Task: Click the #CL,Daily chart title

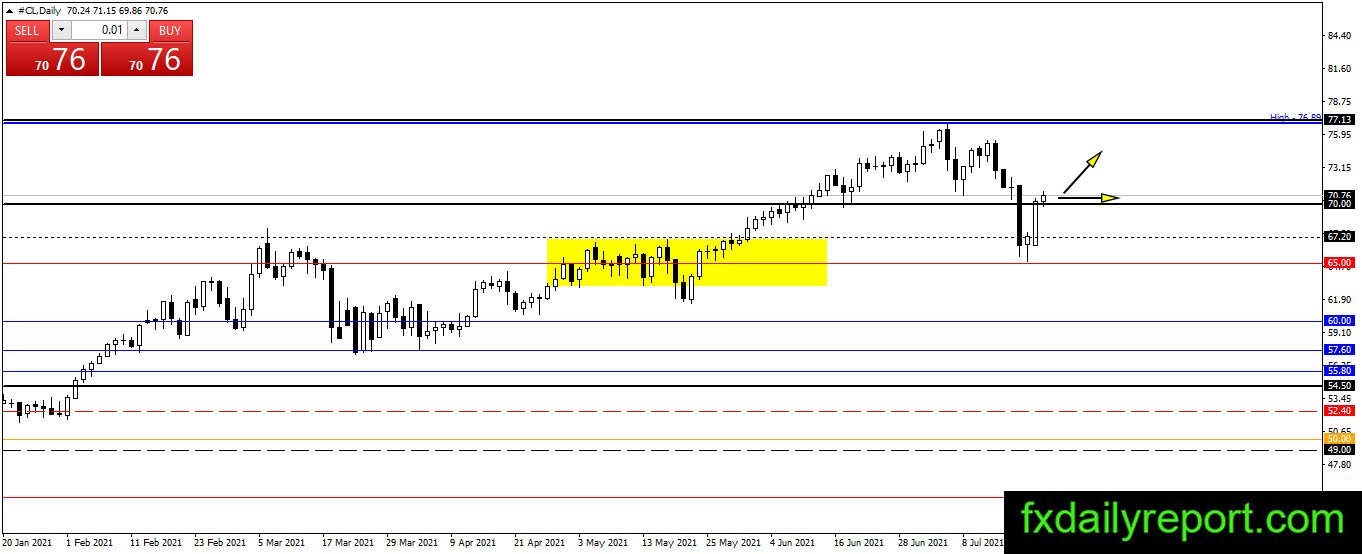Action: click(x=41, y=10)
